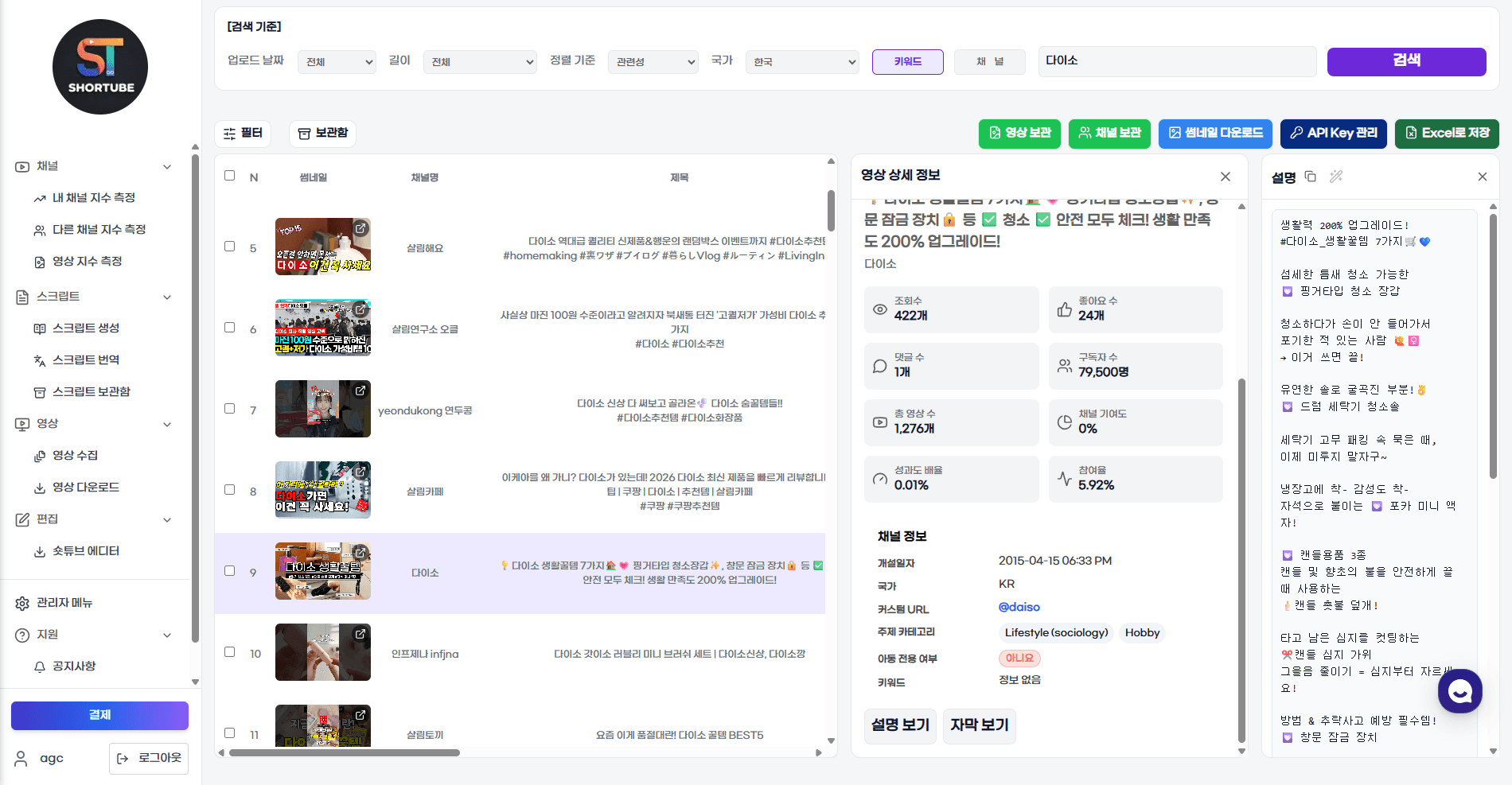Collapse the 스크립트 sidebar section
This screenshot has height=785, width=1512.
tap(167, 297)
